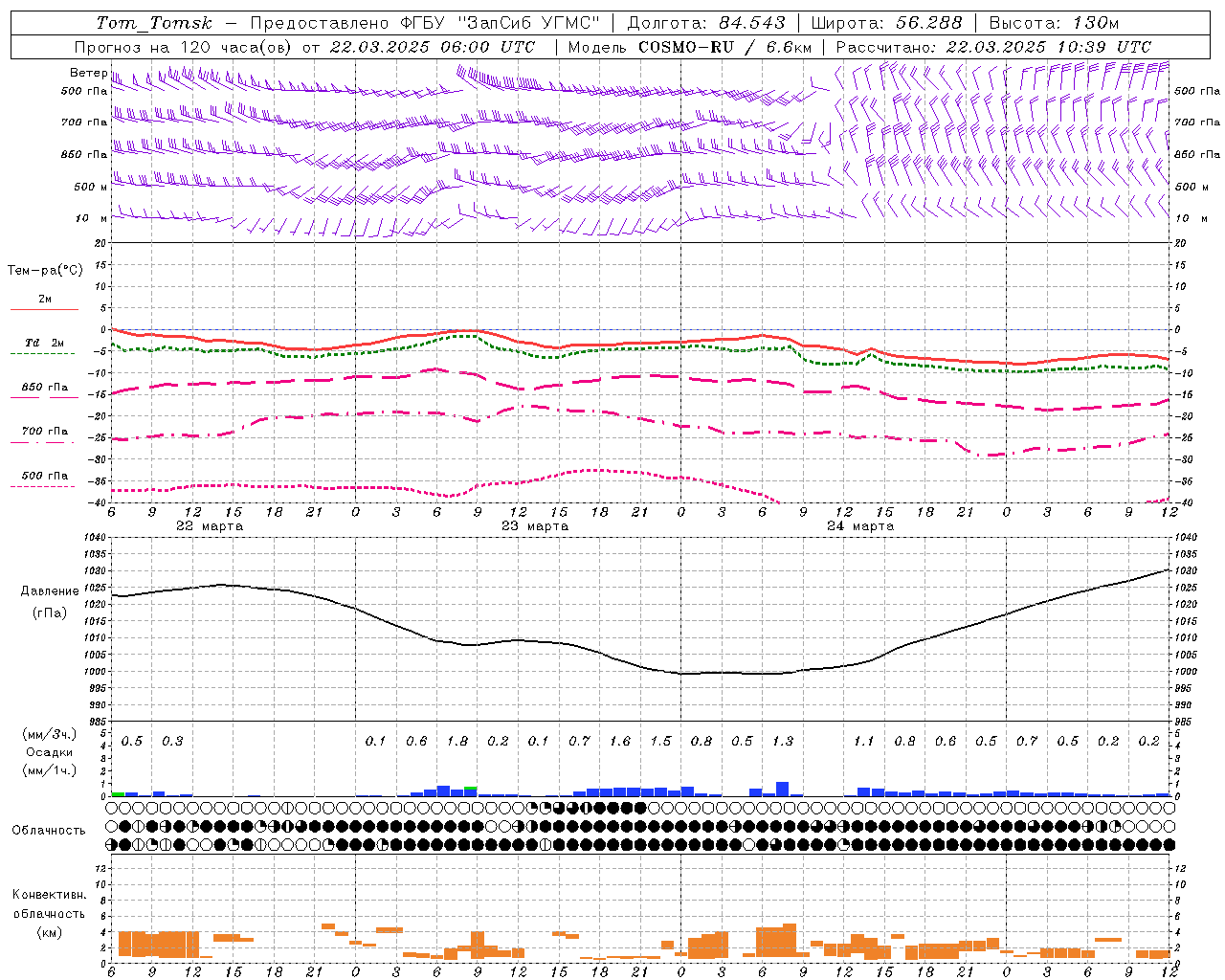1225x980 pixels.
Task: Click the 1.5 precipitation total value
Action: [x=660, y=742]
